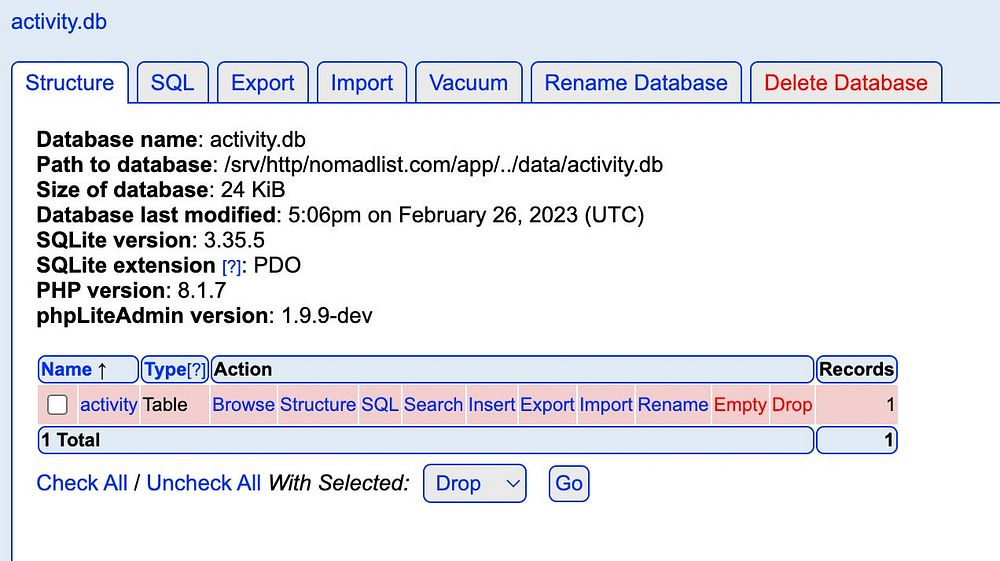Select the Vacuum tab

pos(468,83)
